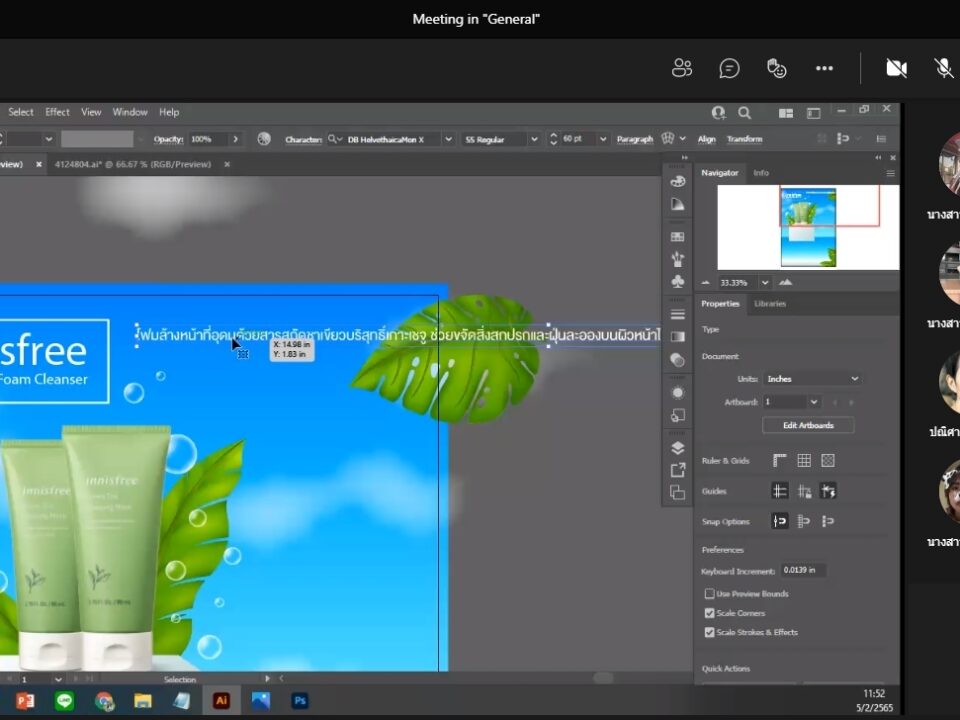Viewport: 960px width, 720px height.
Task: Toggle Show Transparency Grid icon
Action: [828, 460]
